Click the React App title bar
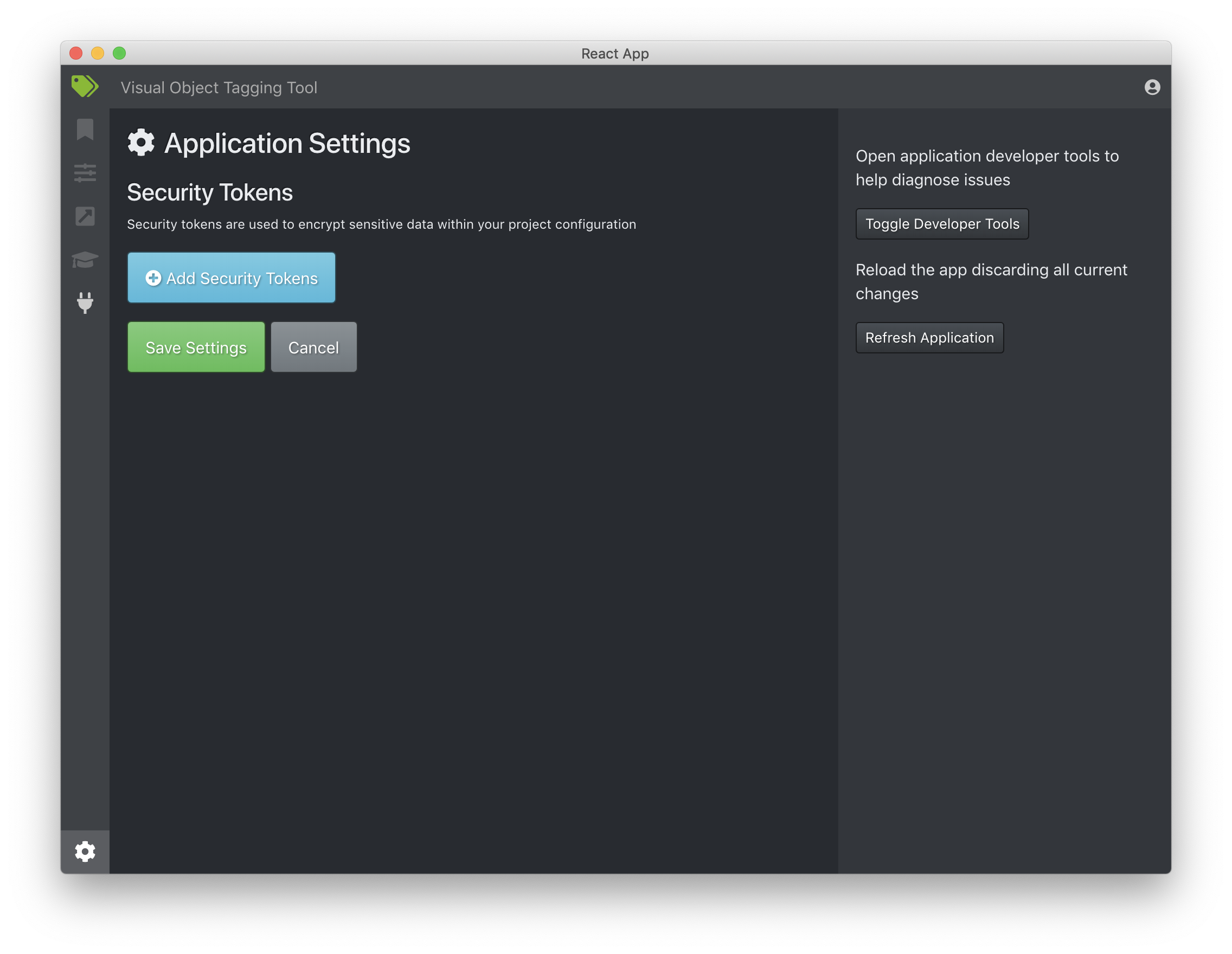 (615, 54)
